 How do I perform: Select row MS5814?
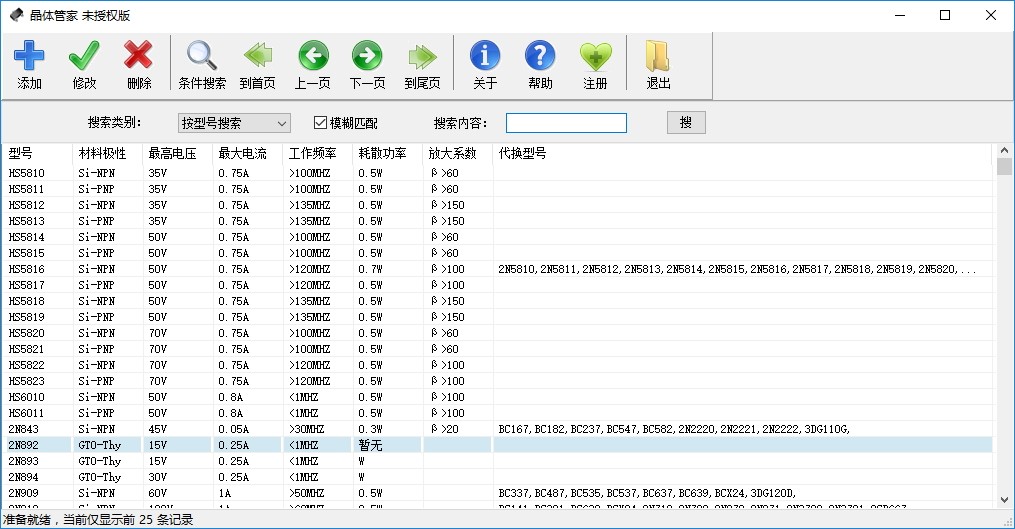click(x=497, y=237)
